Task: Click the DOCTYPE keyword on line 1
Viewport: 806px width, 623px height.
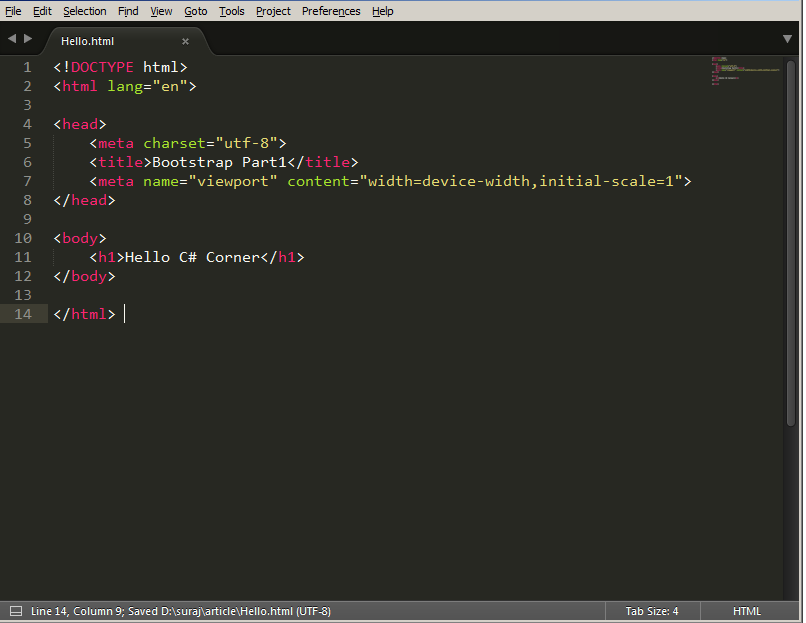Action: click(102, 67)
